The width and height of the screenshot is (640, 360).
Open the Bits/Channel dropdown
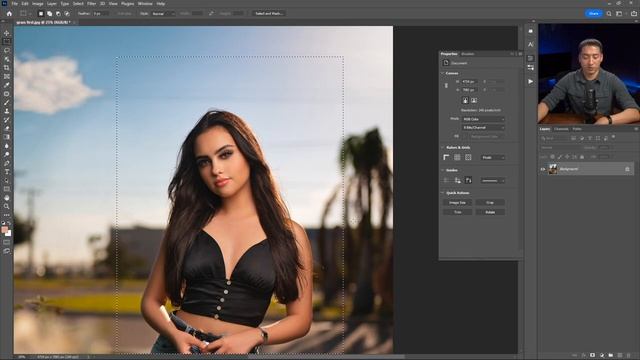[483, 128]
